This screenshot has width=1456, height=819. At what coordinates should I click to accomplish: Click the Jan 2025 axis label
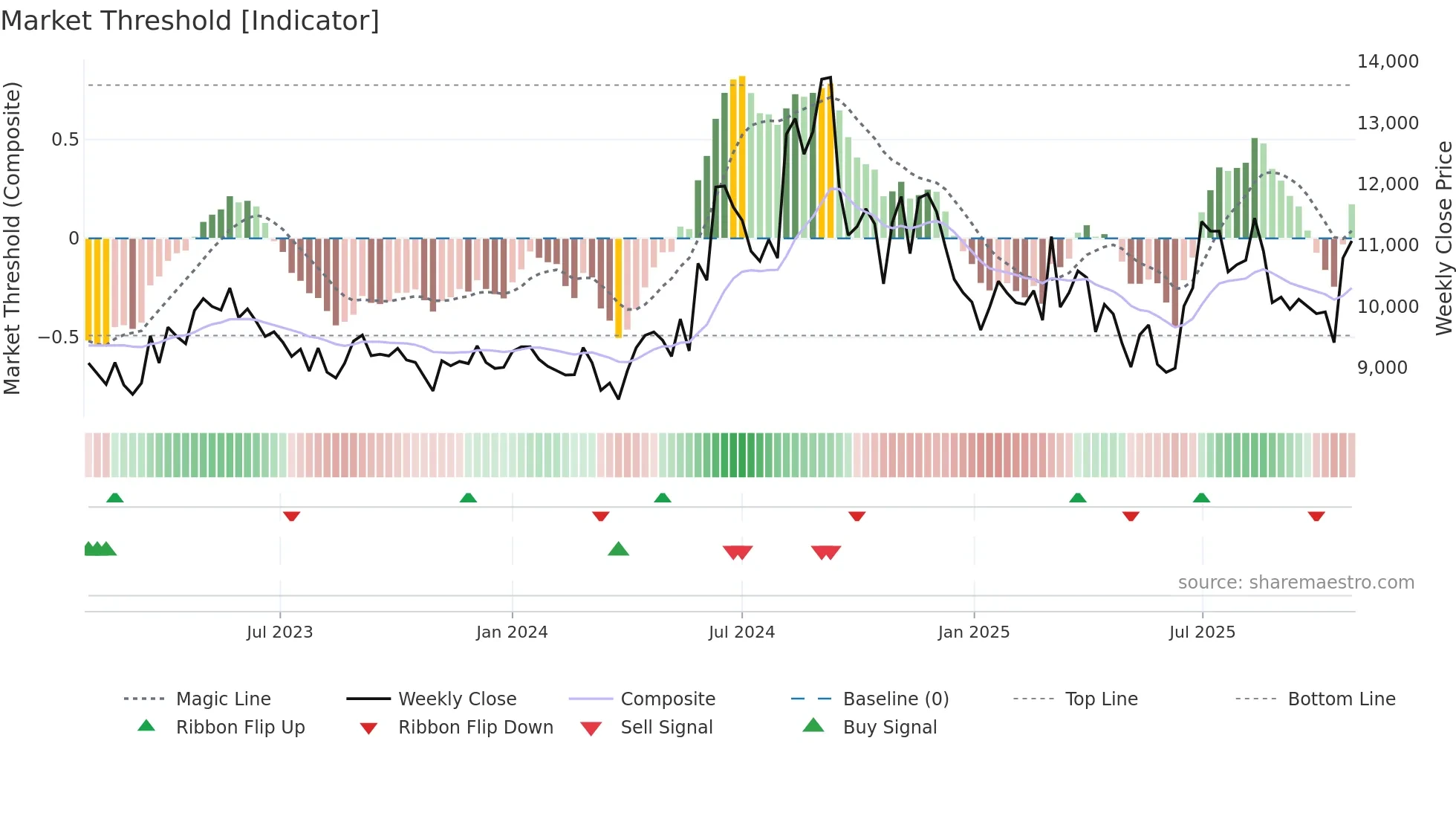973,632
